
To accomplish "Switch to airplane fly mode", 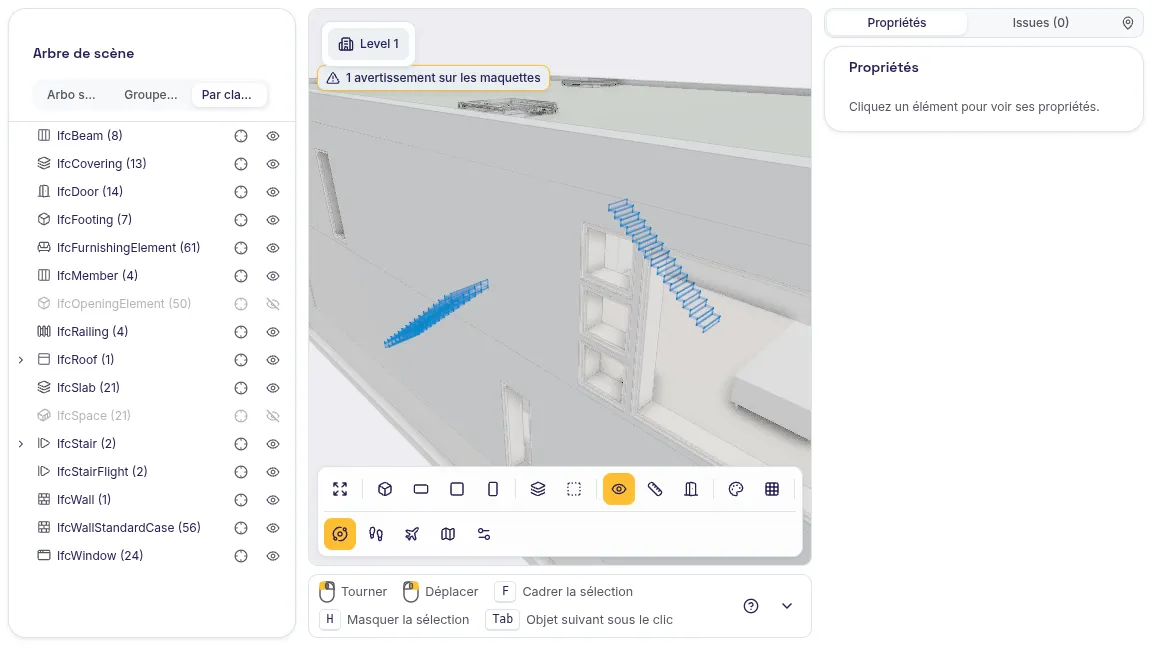I will [x=412, y=534].
